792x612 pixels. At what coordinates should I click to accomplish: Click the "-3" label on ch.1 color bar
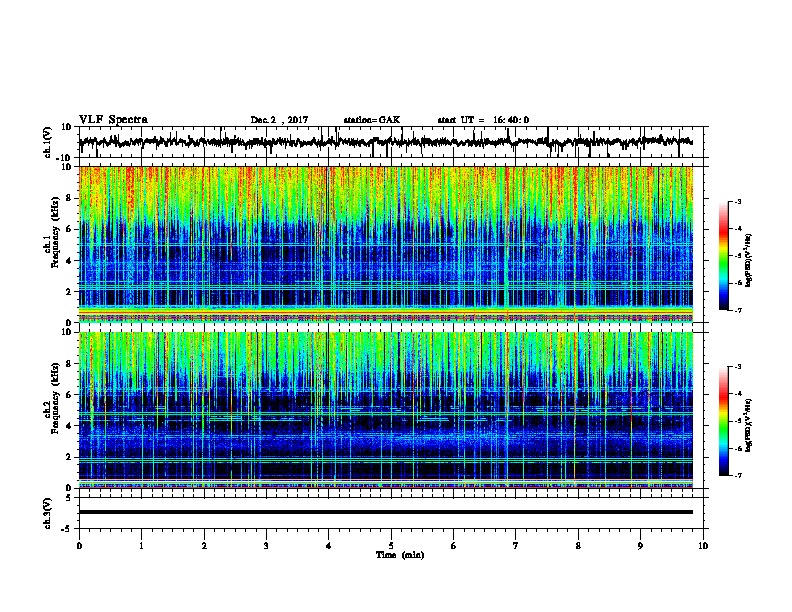click(737, 201)
